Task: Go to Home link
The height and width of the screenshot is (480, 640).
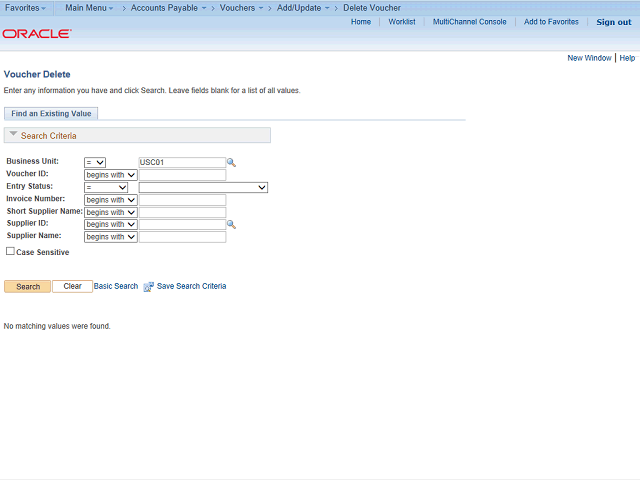Action: point(361,22)
